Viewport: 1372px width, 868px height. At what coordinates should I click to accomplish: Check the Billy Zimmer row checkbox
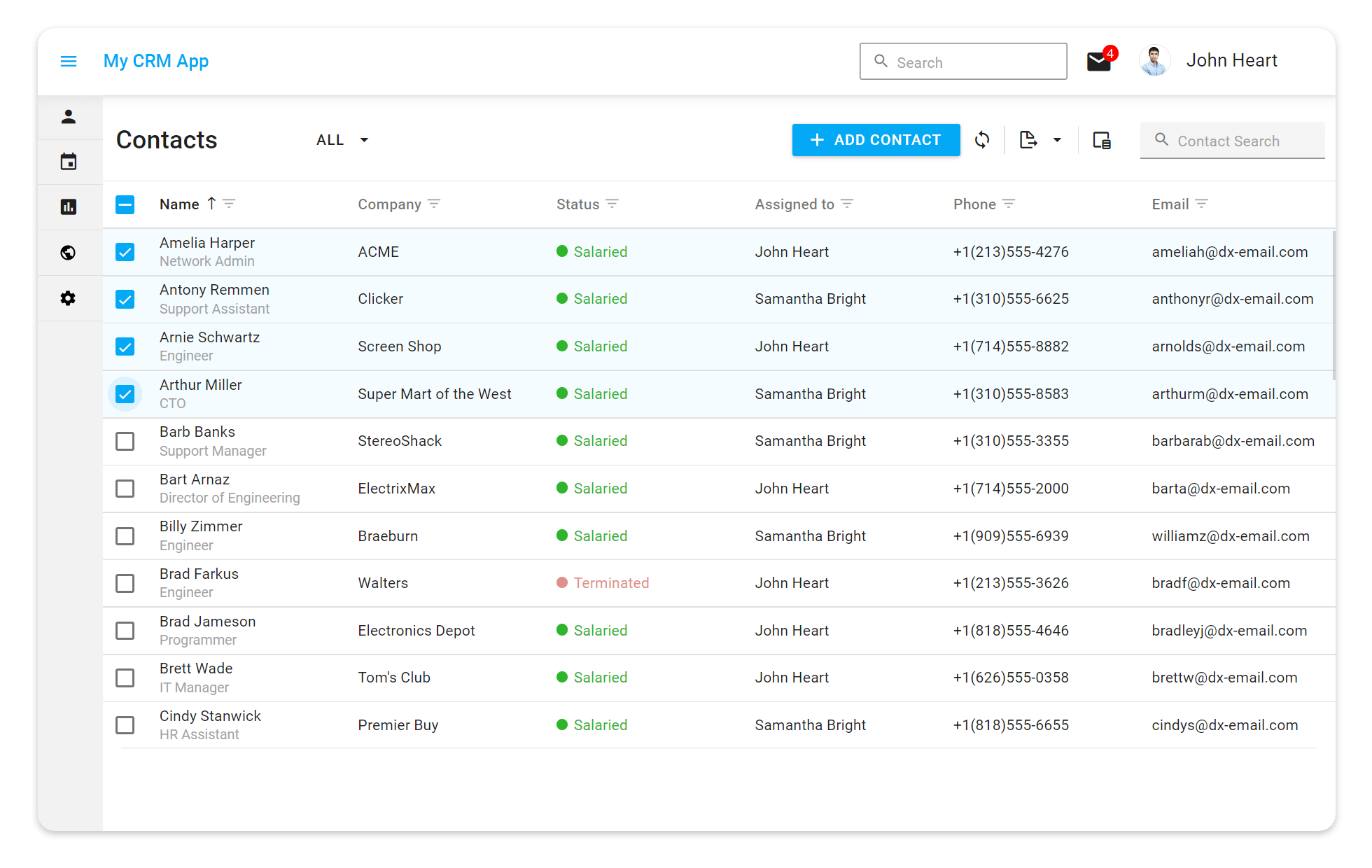tap(125, 536)
